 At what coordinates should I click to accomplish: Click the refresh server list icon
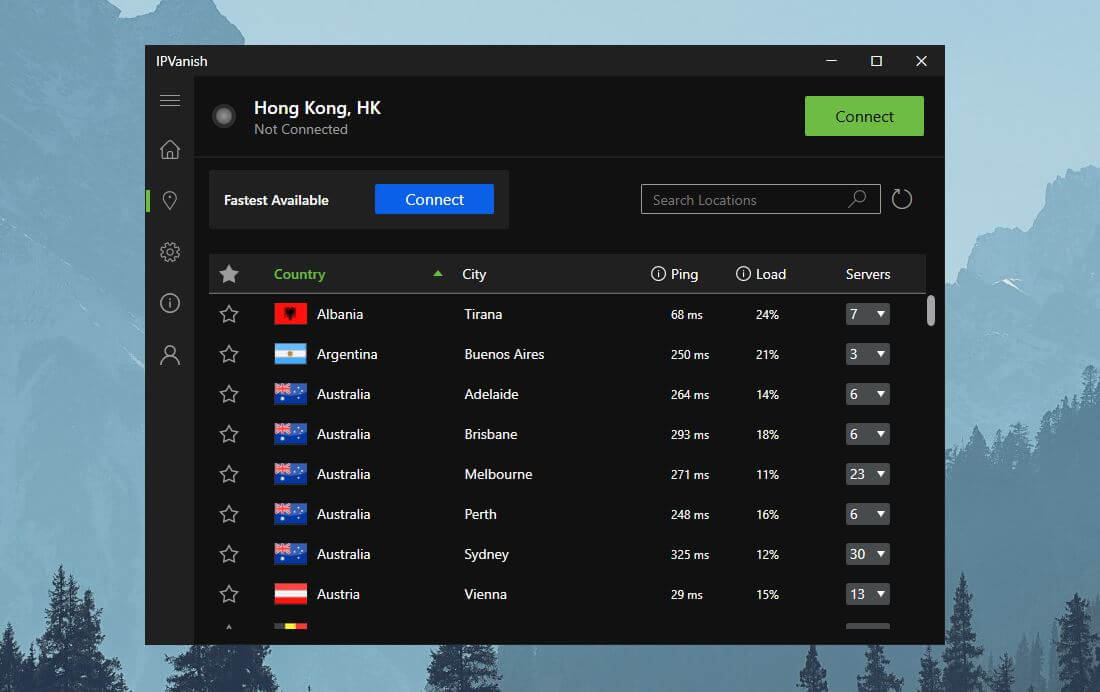pos(901,199)
